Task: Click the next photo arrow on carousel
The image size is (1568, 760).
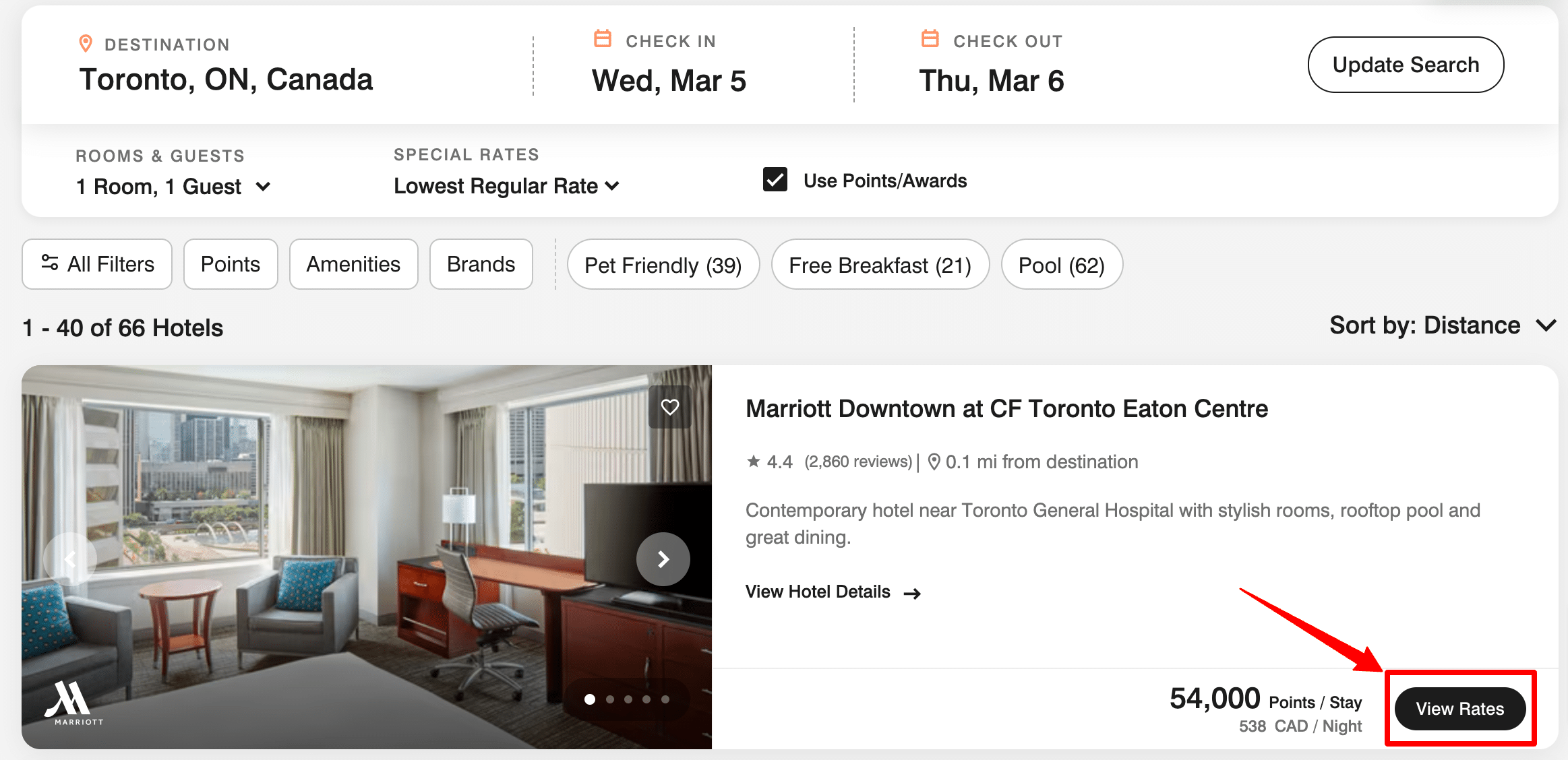Action: pyautogui.click(x=663, y=559)
